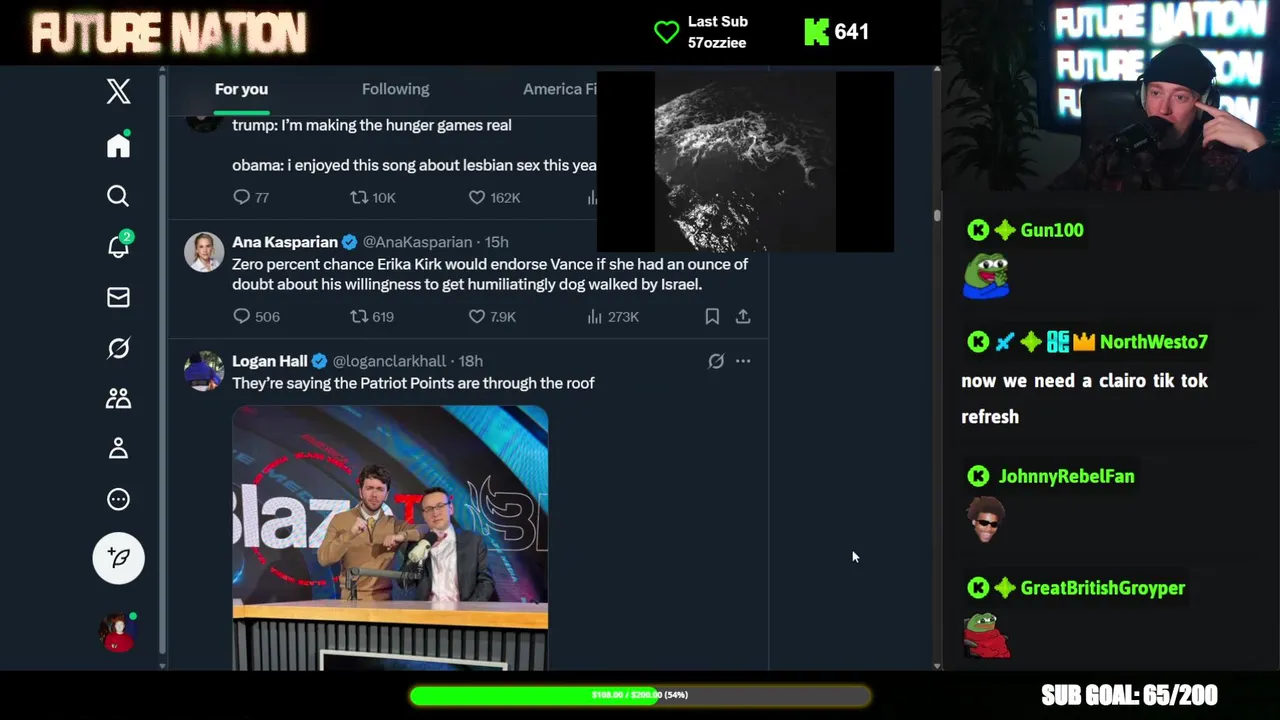The height and width of the screenshot is (720, 1280).
Task: Open the Ana Kasparian name link
Action: tap(285, 242)
